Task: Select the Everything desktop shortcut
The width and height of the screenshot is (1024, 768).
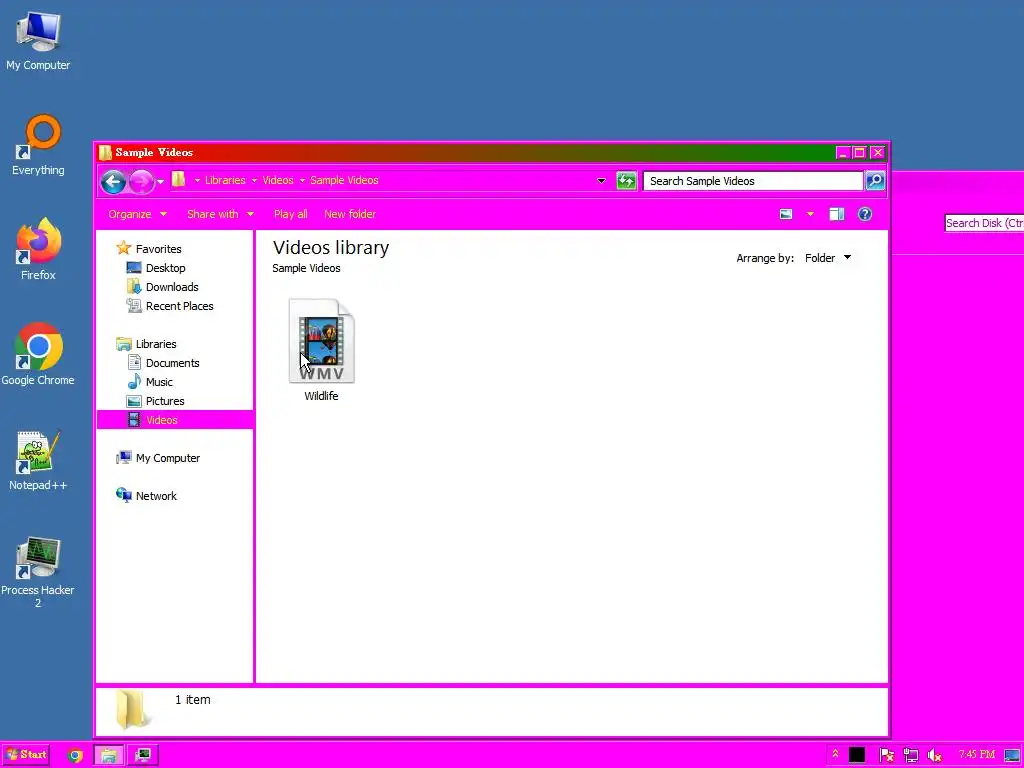Action: (38, 146)
